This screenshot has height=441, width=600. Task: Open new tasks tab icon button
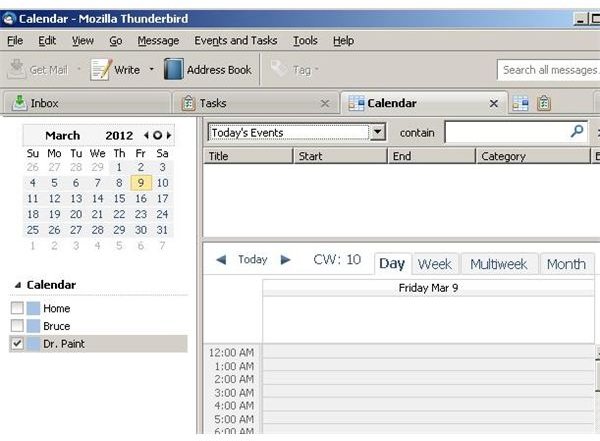click(x=544, y=103)
